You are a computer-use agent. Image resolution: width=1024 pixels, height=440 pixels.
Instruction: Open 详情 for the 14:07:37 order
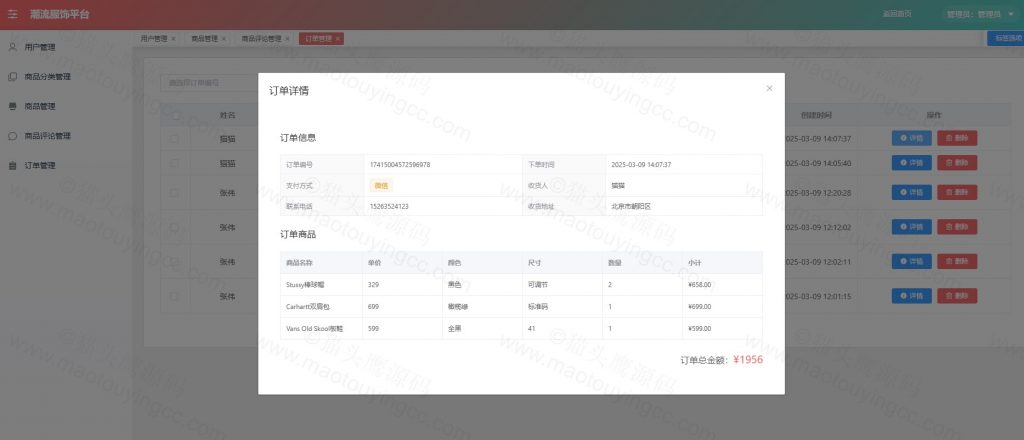[x=912, y=138]
